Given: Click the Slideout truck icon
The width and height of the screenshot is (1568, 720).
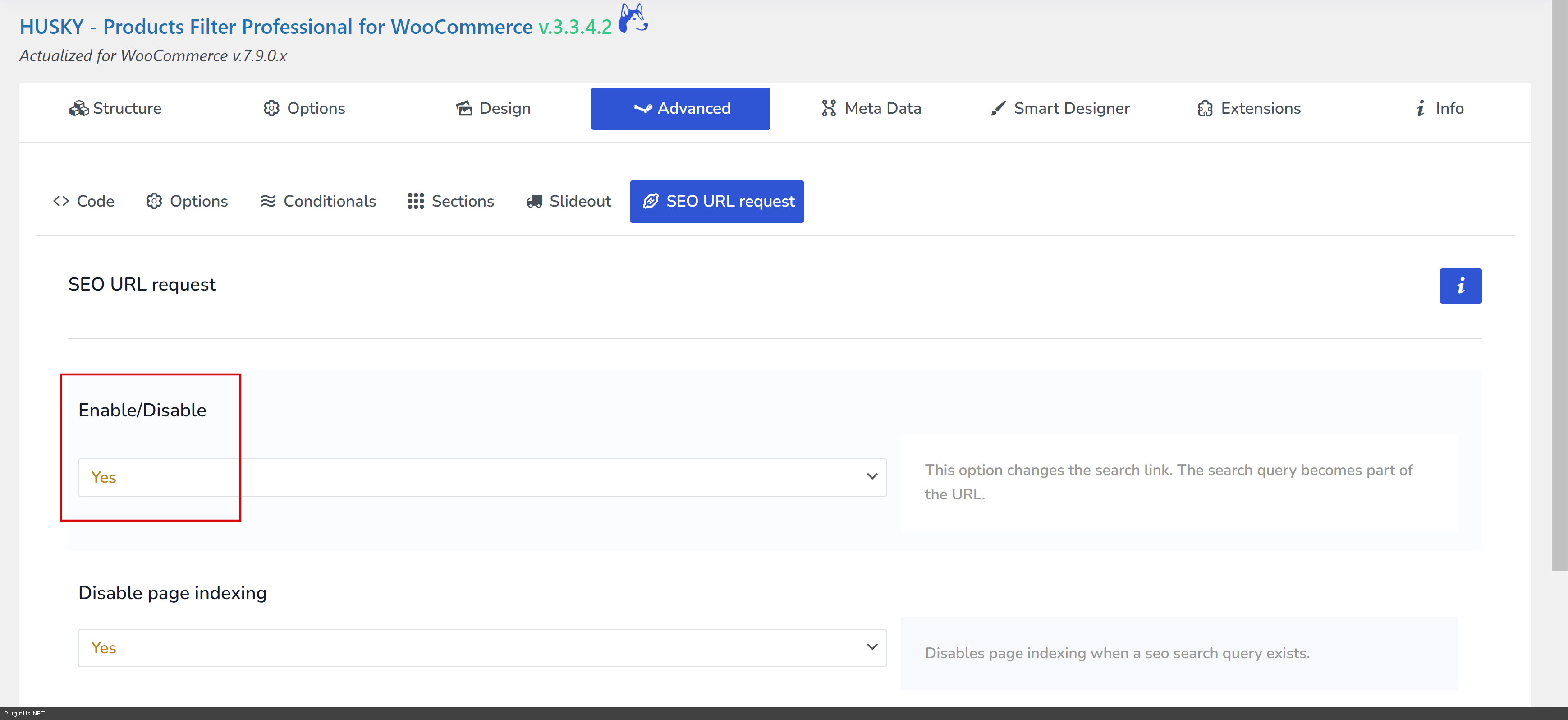Looking at the screenshot, I should 534,202.
